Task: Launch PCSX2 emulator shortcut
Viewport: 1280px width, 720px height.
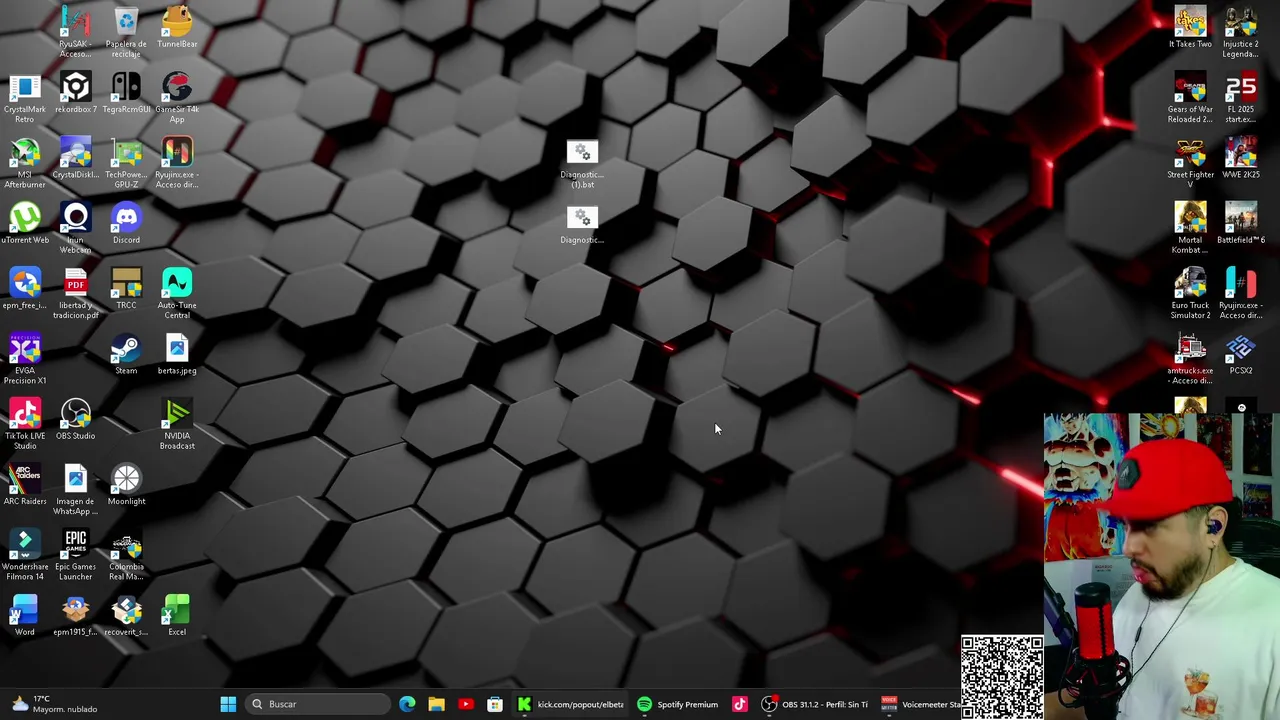Action: pos(1241,354)
